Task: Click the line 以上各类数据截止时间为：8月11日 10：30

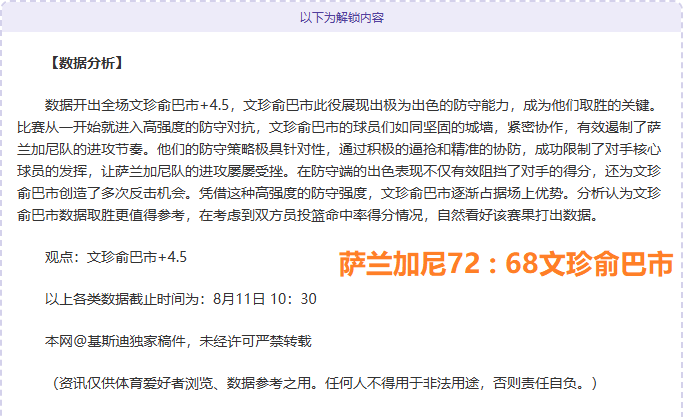Action: click(x=181, y=299)
